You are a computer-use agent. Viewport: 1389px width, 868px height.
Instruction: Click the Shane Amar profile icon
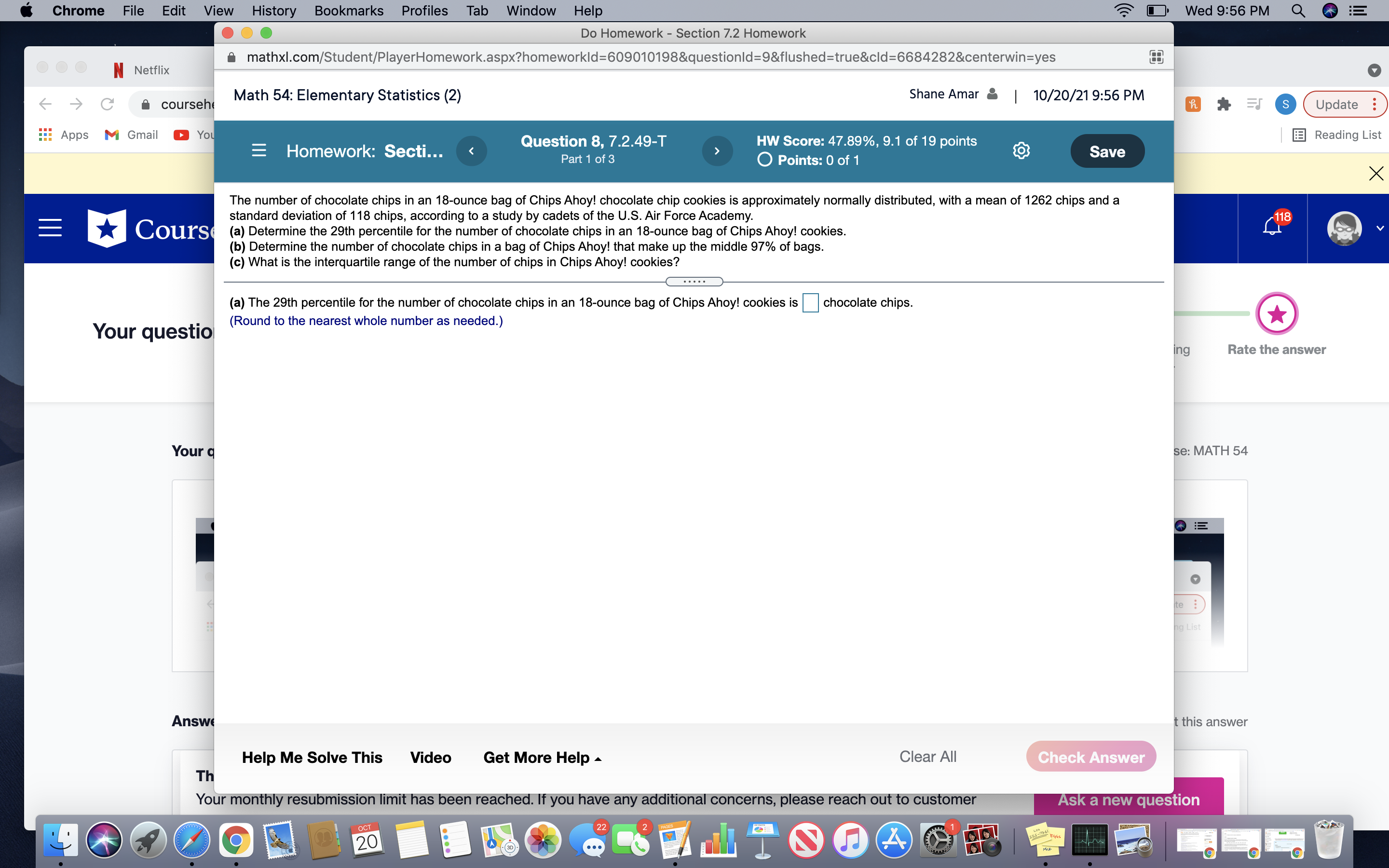click(x=992, y=94)
